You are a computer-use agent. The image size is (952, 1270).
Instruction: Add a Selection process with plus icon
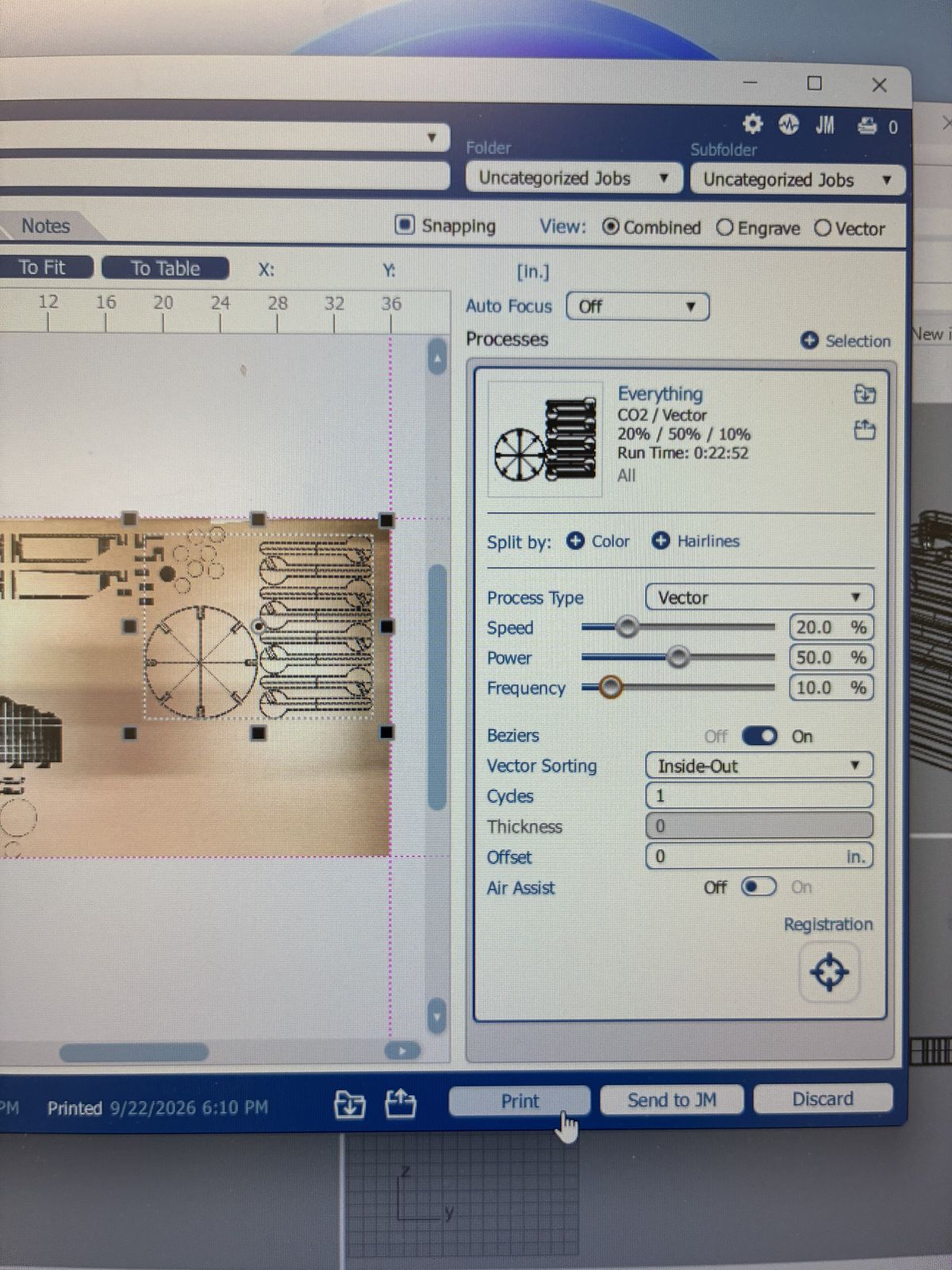tap(809, 340)
